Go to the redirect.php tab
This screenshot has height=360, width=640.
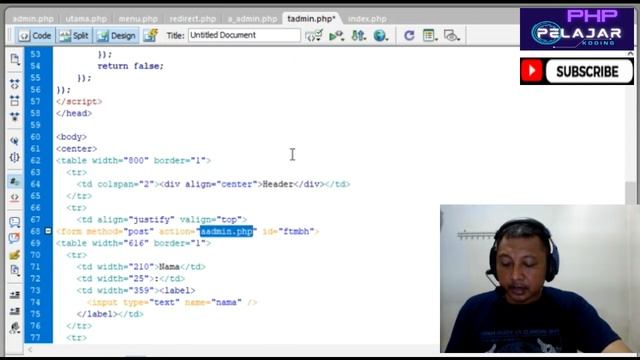coord(192,19)
